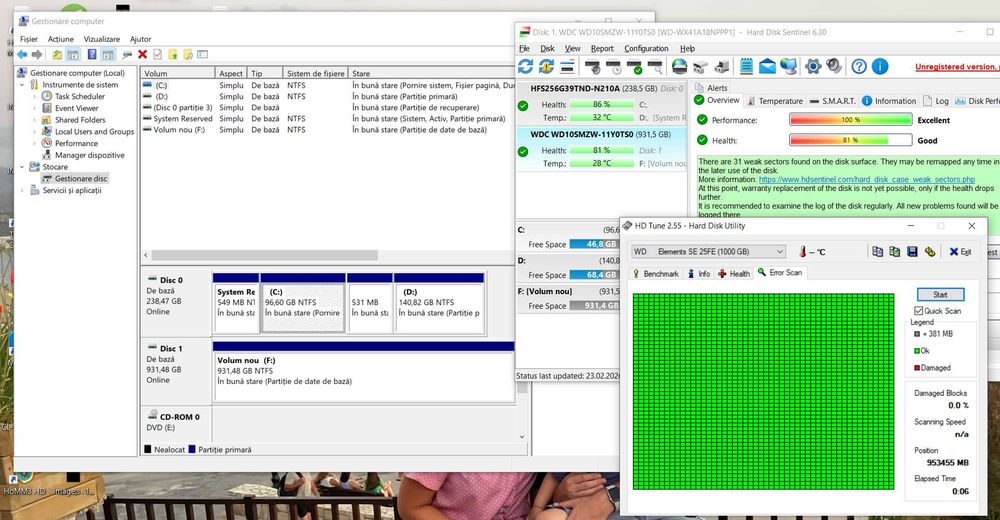The height and width of the screenshot is (520, 1000).
Task: Click the round question-mark help icon in Sentinel
Action: 859,66
